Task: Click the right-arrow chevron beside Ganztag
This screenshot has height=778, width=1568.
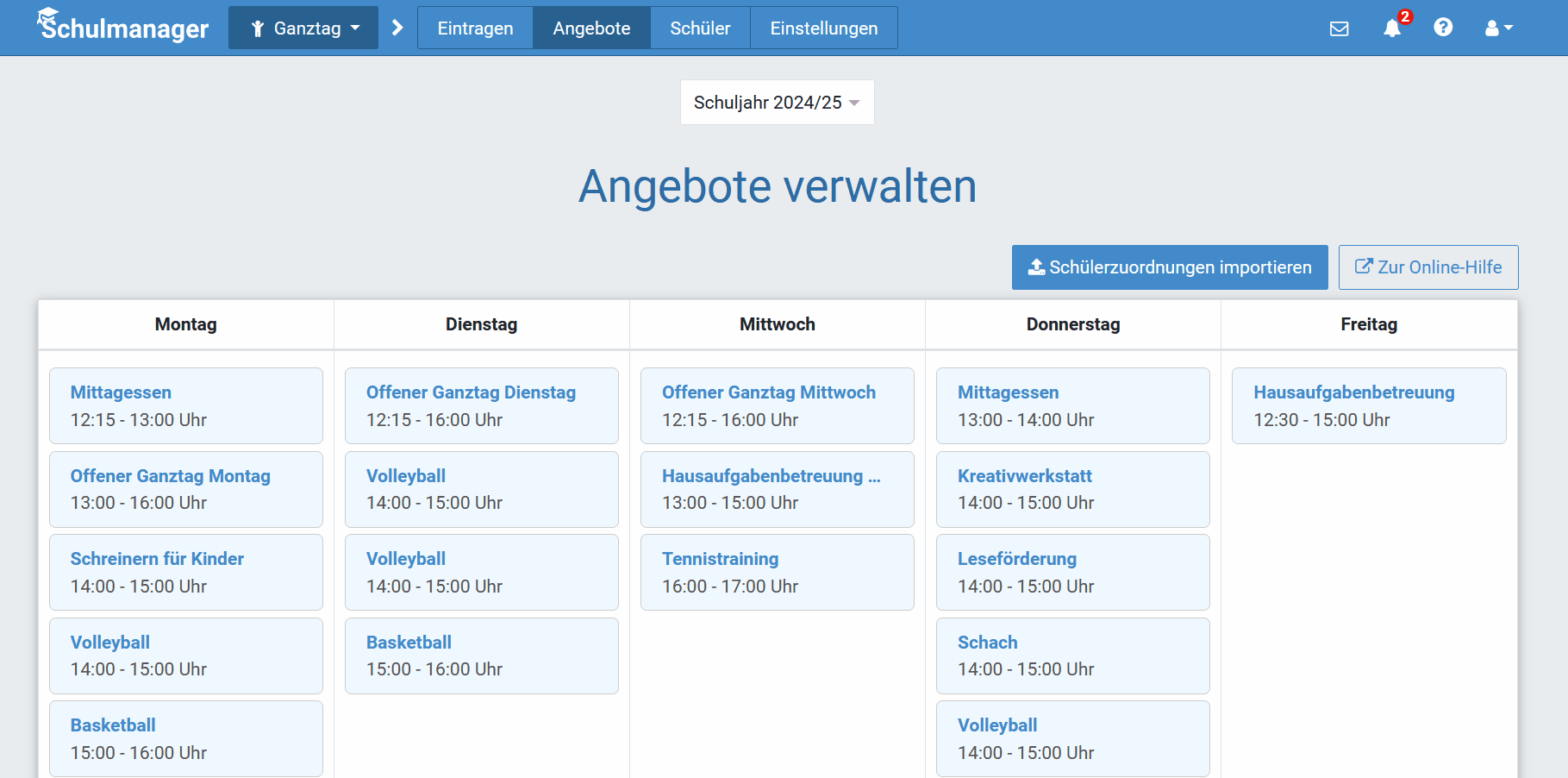Action: [397, 27]
